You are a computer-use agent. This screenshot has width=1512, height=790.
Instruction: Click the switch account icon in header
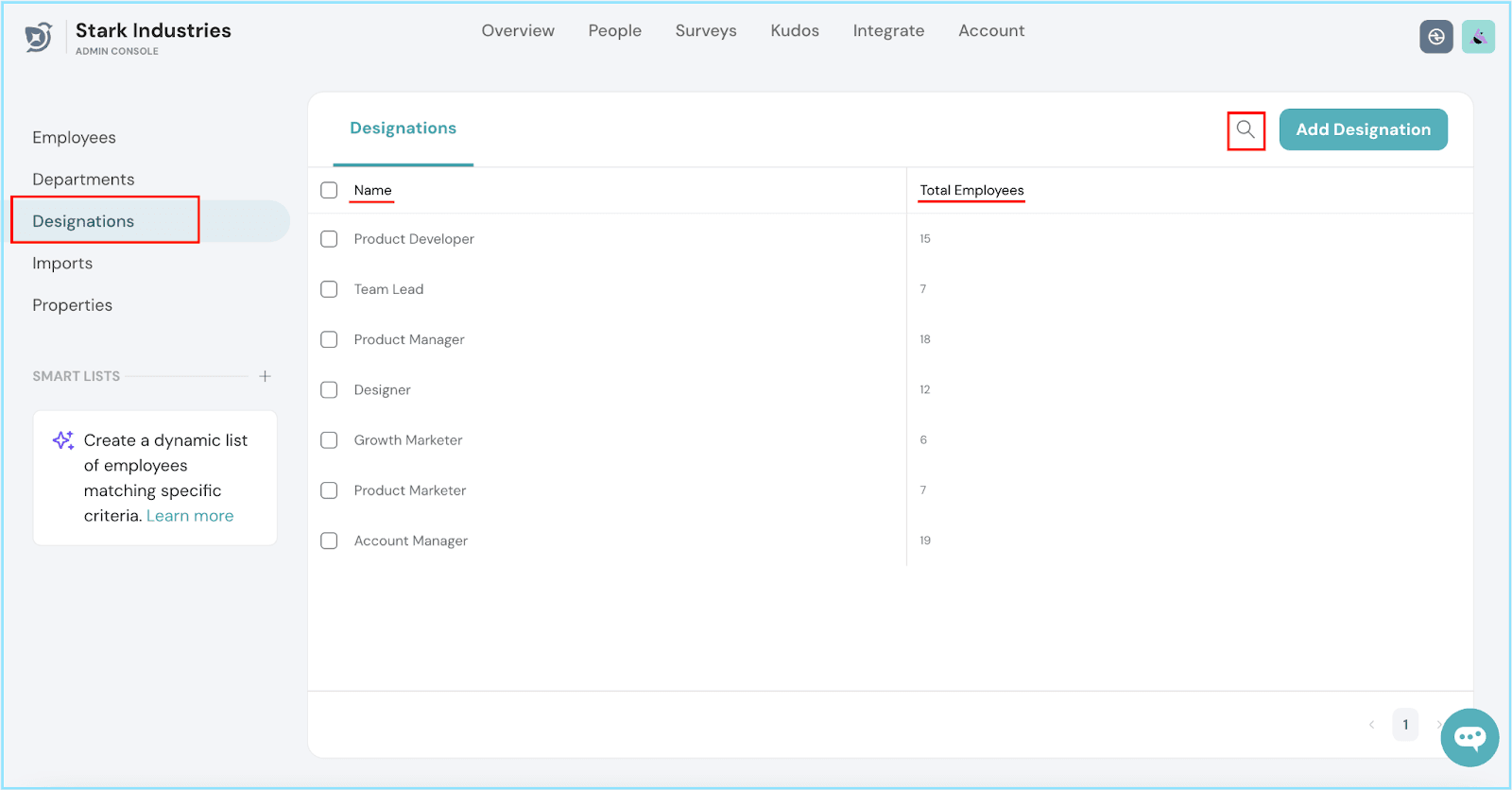click(1435, 37)
